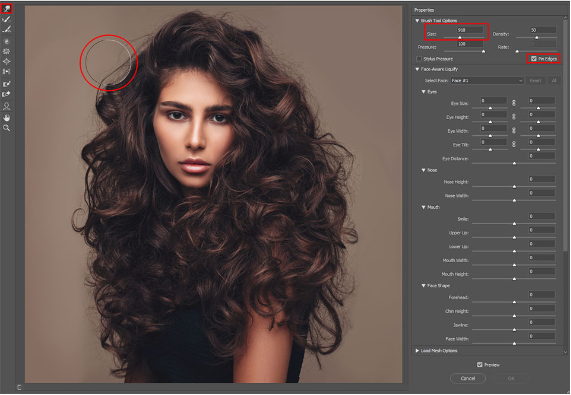Click the brush Rate slider

click(x=536, y=51)
